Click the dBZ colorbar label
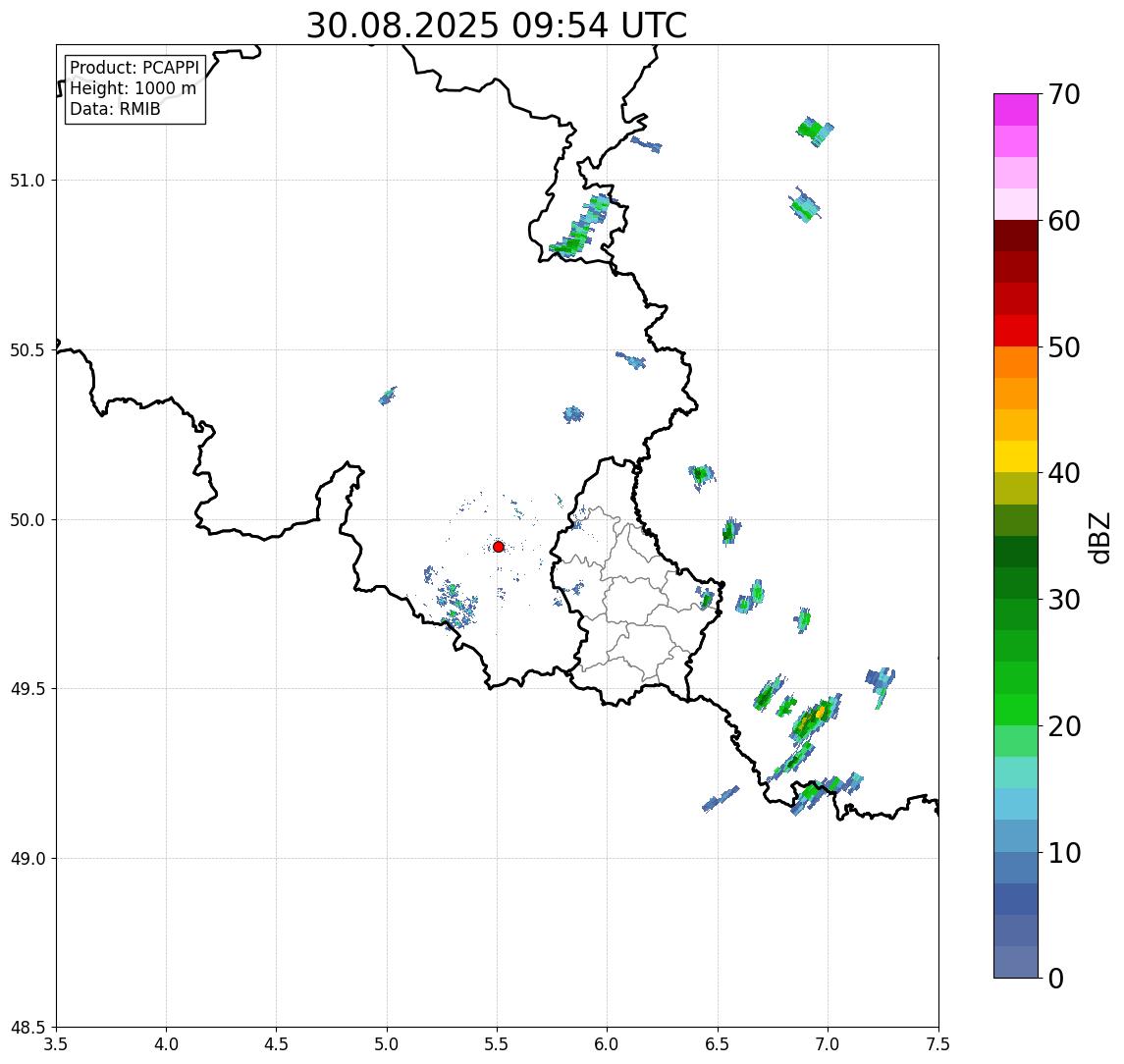 [x=1098, y=537]
